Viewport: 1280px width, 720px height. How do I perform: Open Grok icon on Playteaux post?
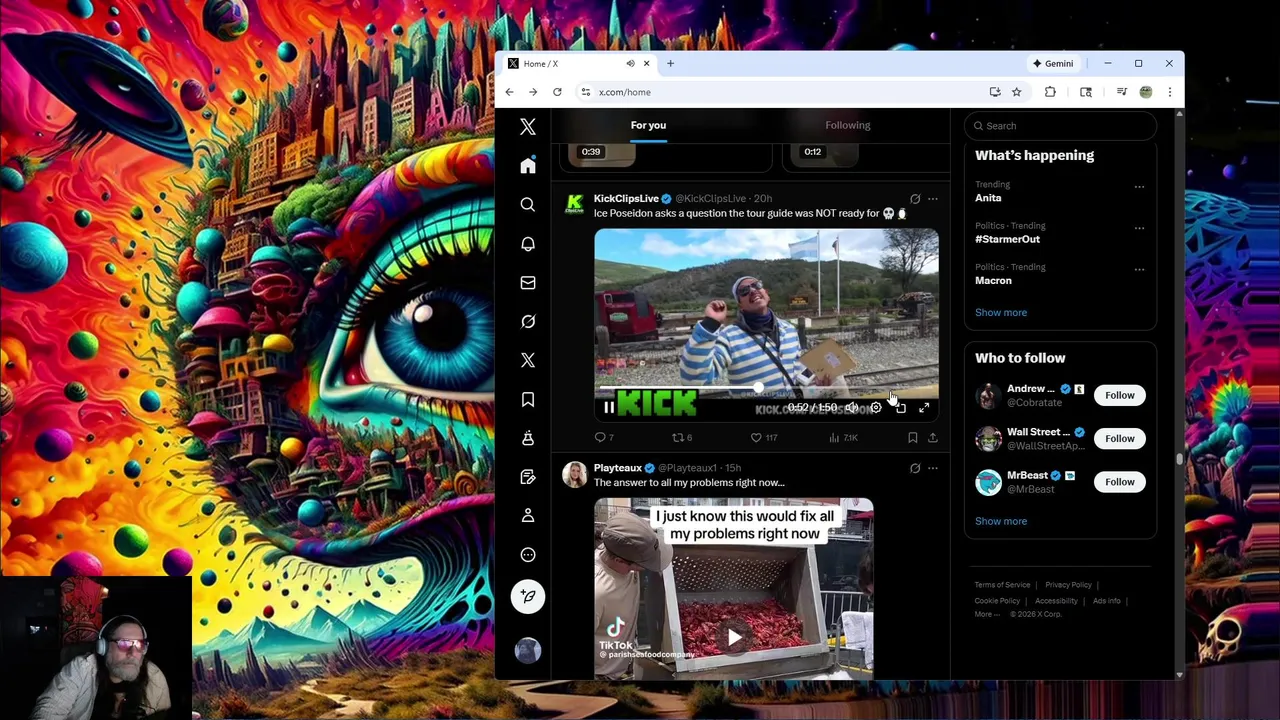pyautogui.click(x=915, y=468)
